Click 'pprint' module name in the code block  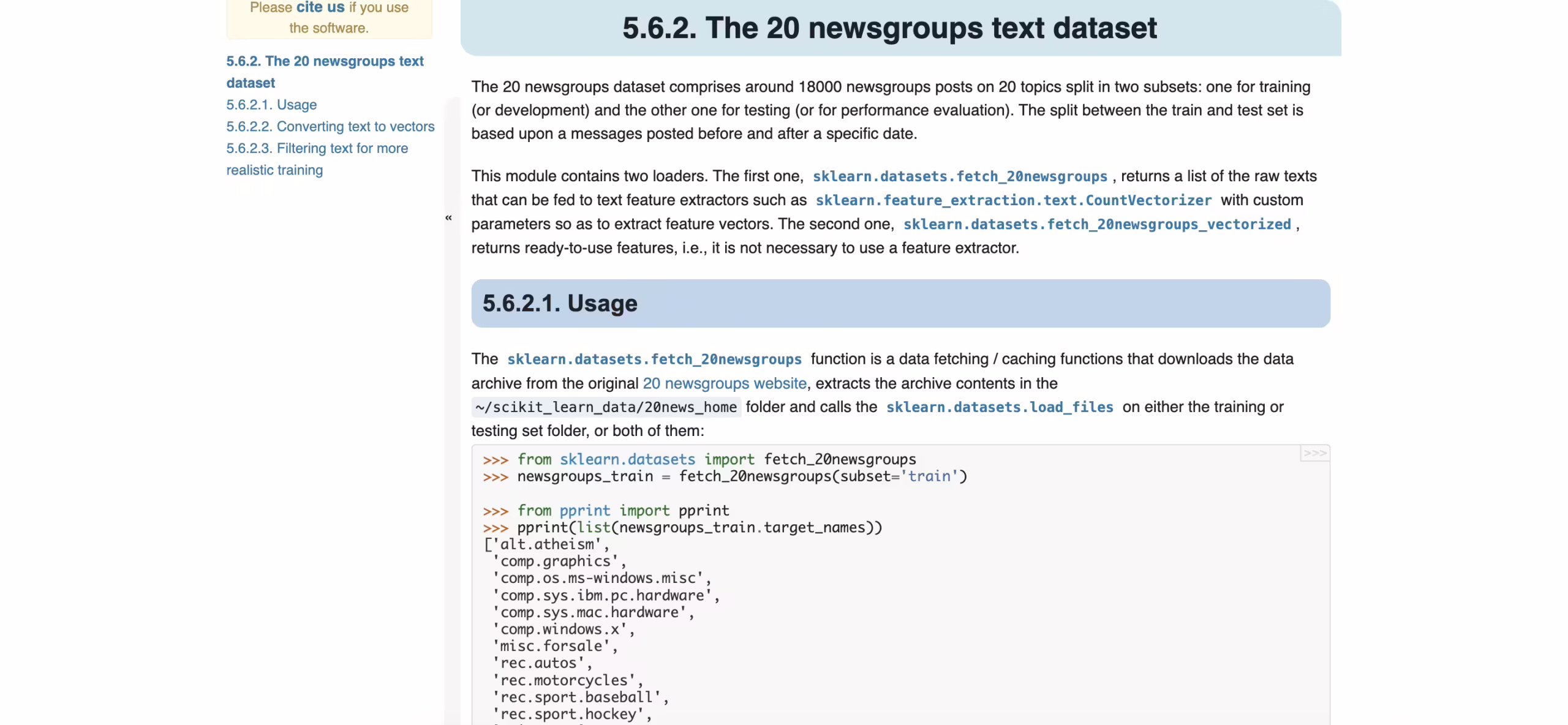[x=584, y=511]
